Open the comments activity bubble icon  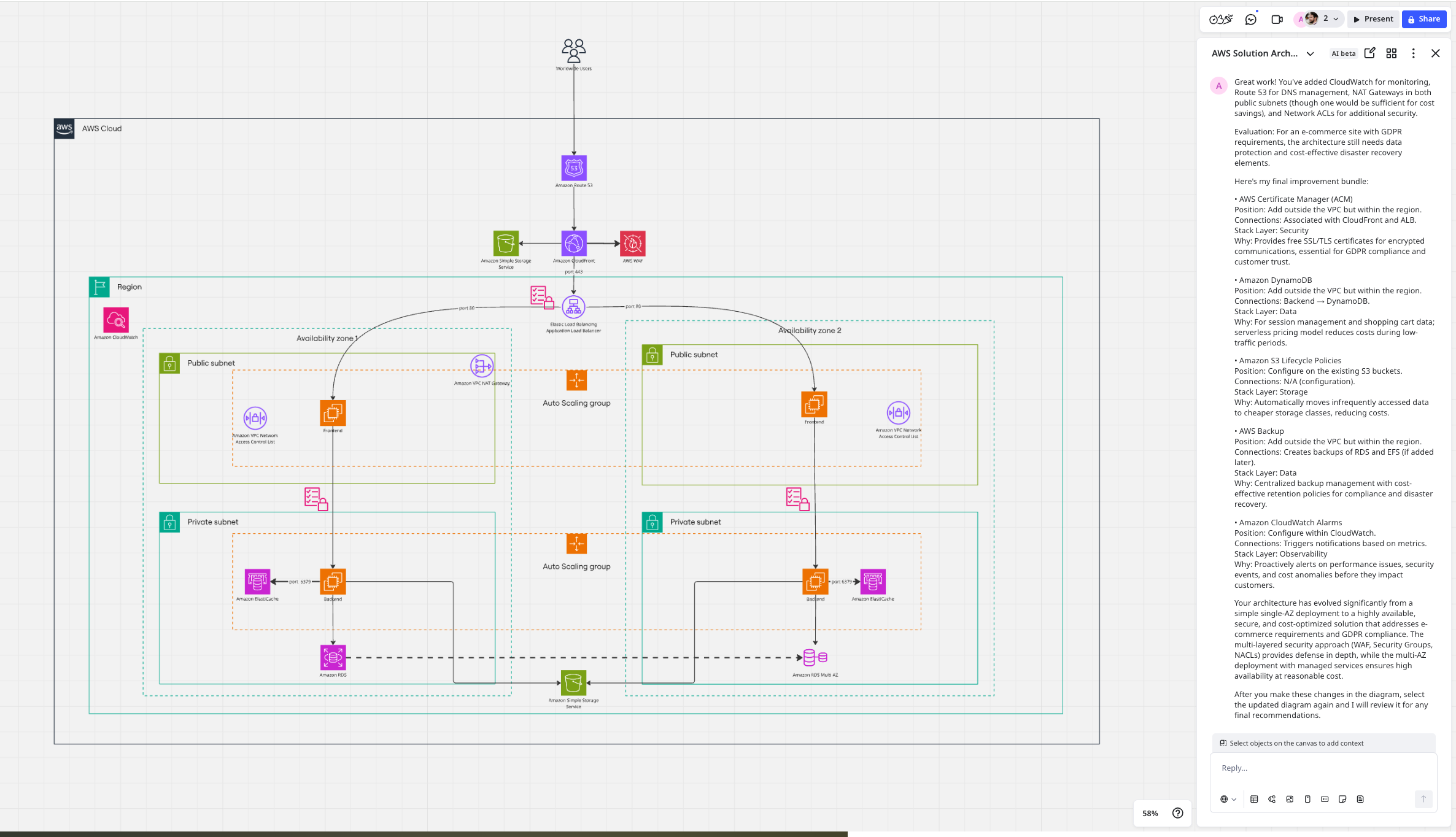pyautogui.click(x=1250, y=19)
